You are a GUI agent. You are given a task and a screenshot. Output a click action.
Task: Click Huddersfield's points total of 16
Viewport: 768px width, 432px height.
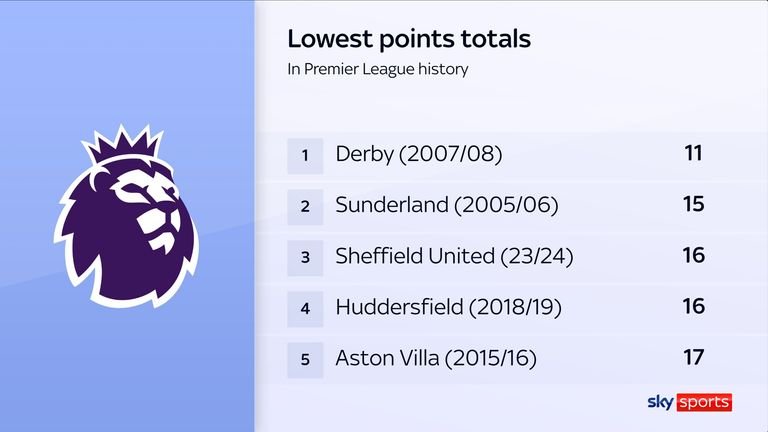pos(693,307)
